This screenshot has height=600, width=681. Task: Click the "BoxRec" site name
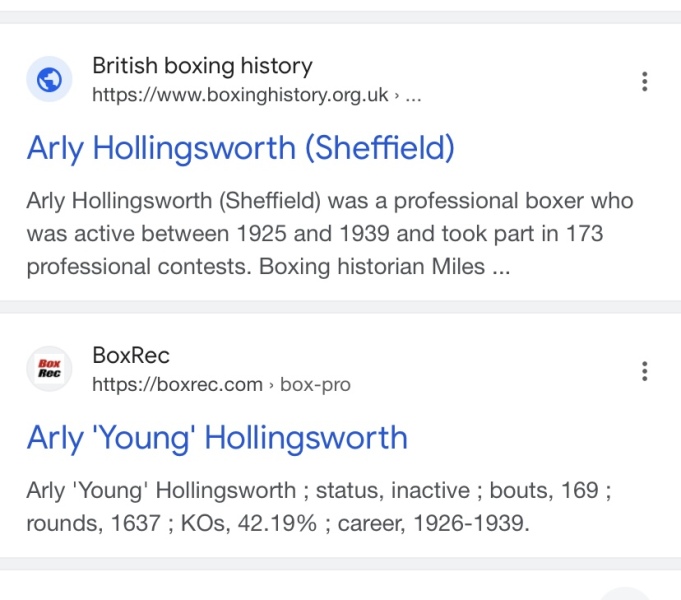pos(131,355)
